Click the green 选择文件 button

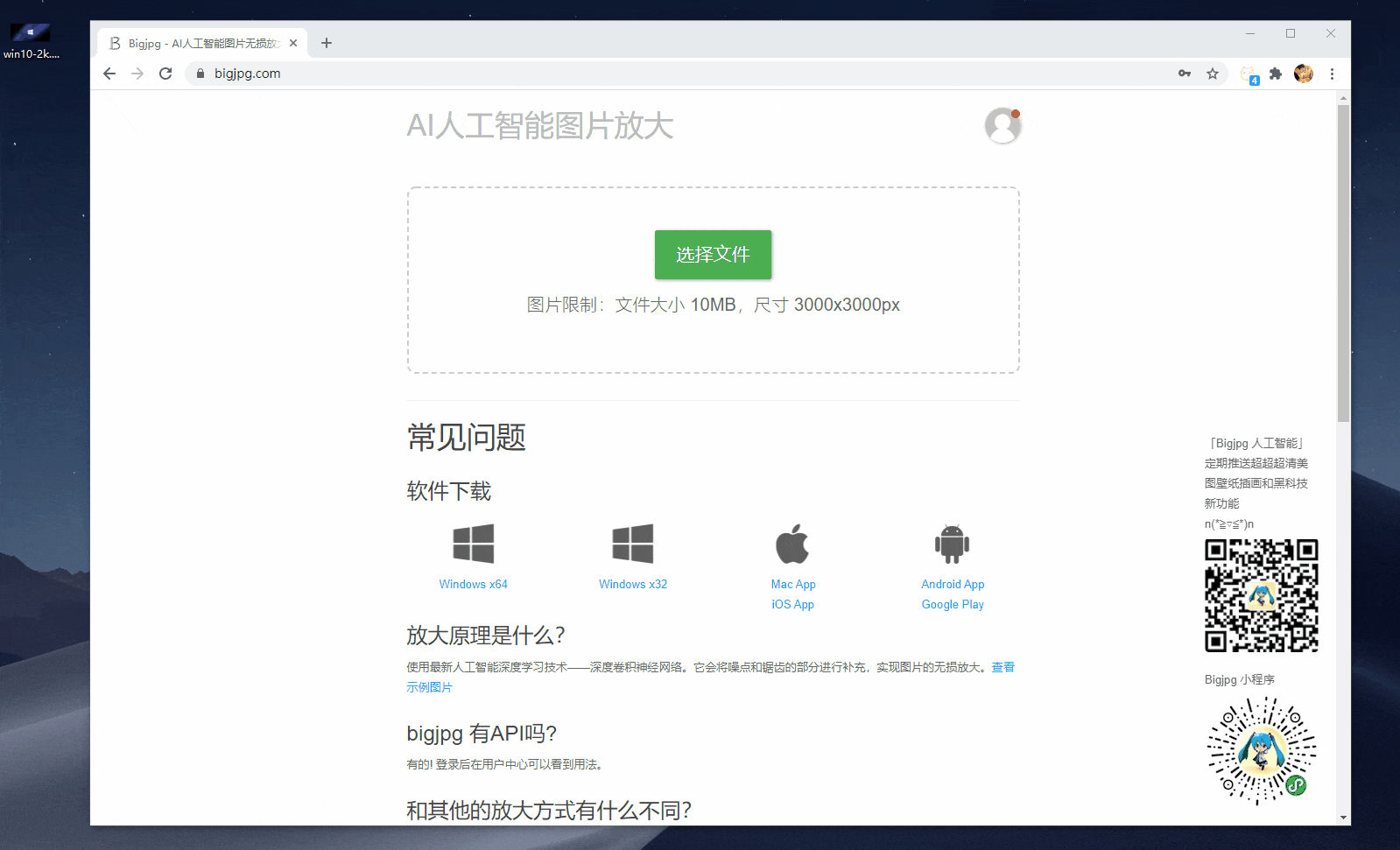coord(713,255)
